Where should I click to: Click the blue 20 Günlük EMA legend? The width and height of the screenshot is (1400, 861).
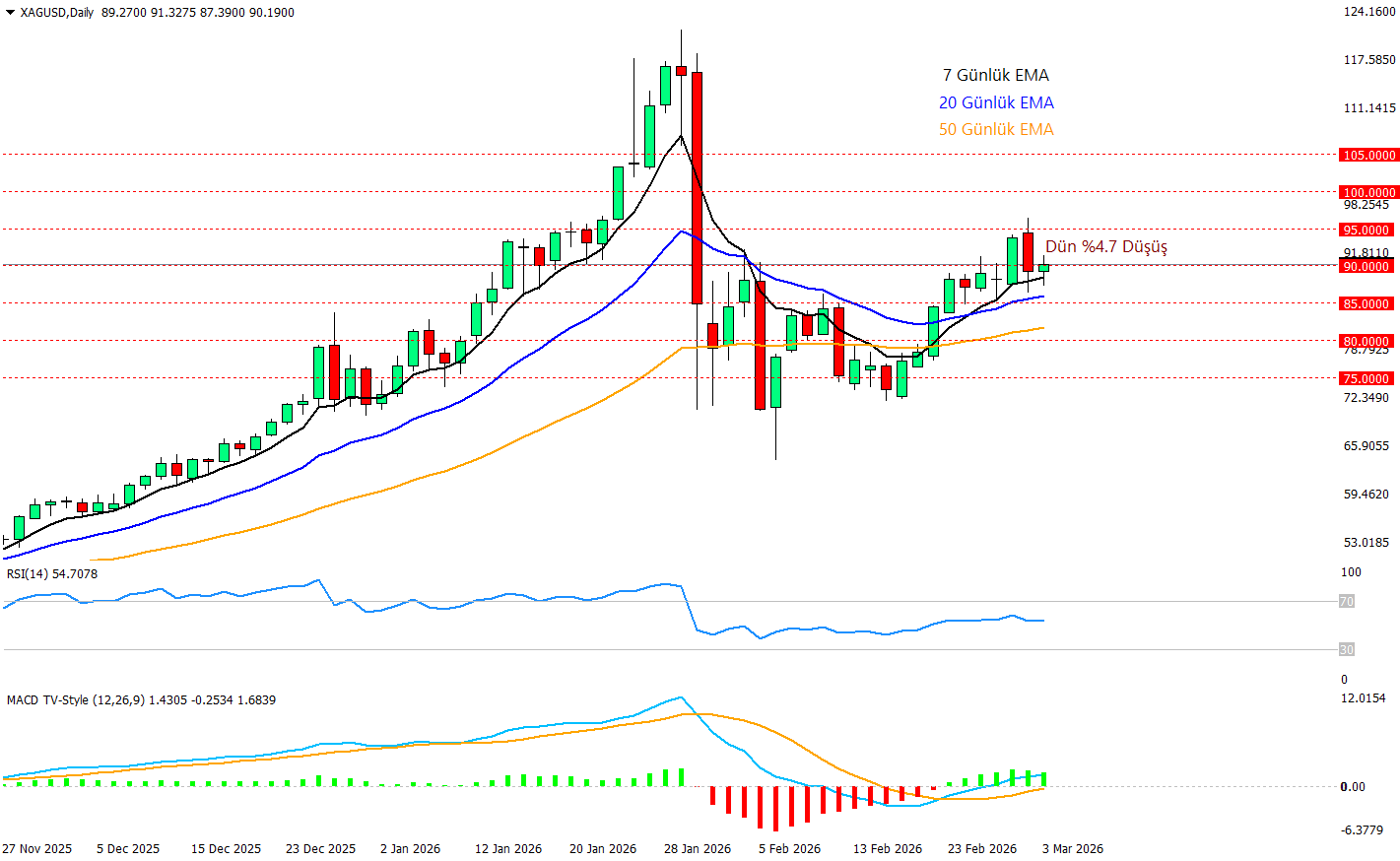[995, 103]
